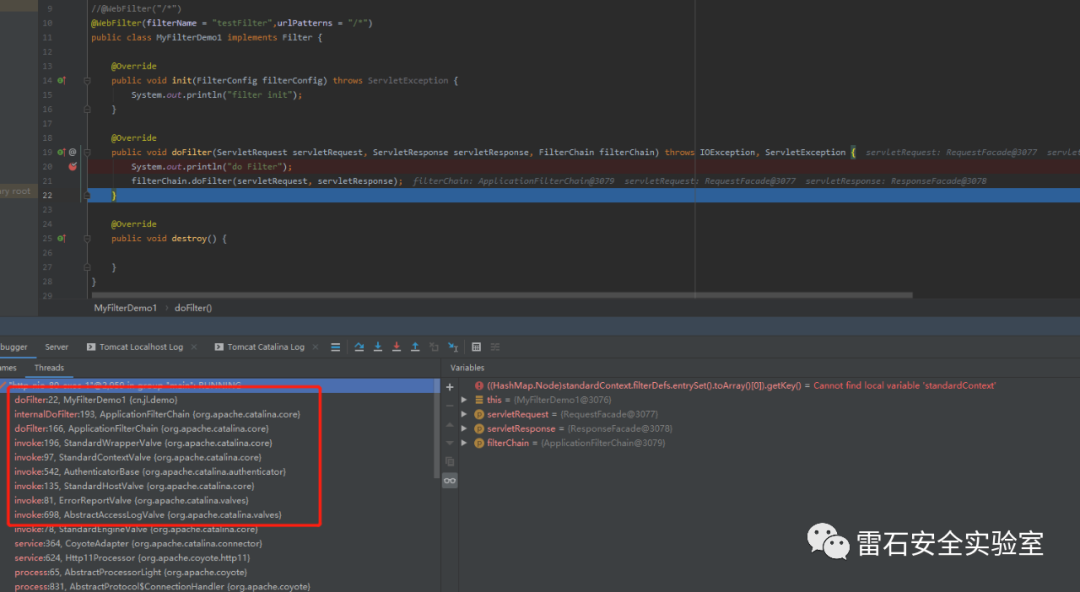Expand the servletResponse variable node

click(x=464, y=429)
